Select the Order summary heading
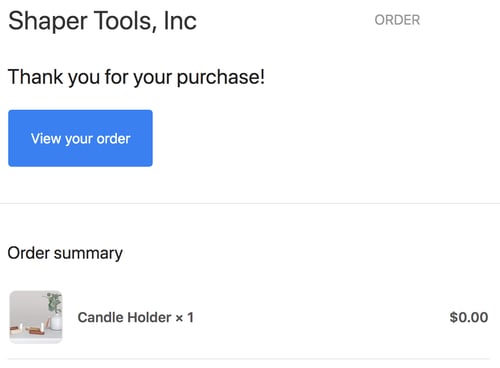Image resolution: width=500 pixels, height=368 pixels. [65, 253]
